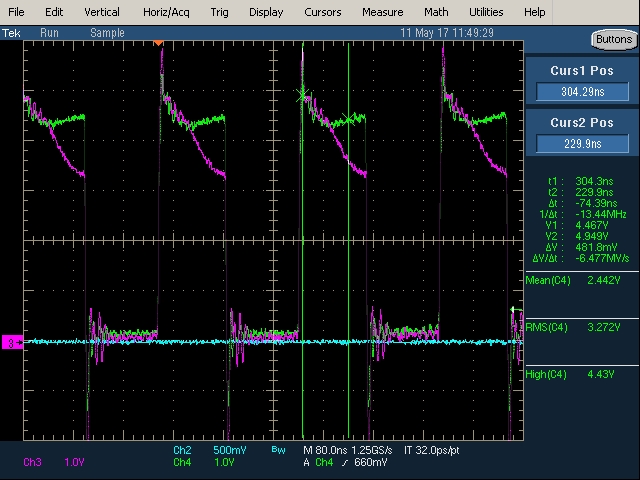This screenshot has width=640, height=480.
Task: Open the Help menu
Action: point(534,12)
